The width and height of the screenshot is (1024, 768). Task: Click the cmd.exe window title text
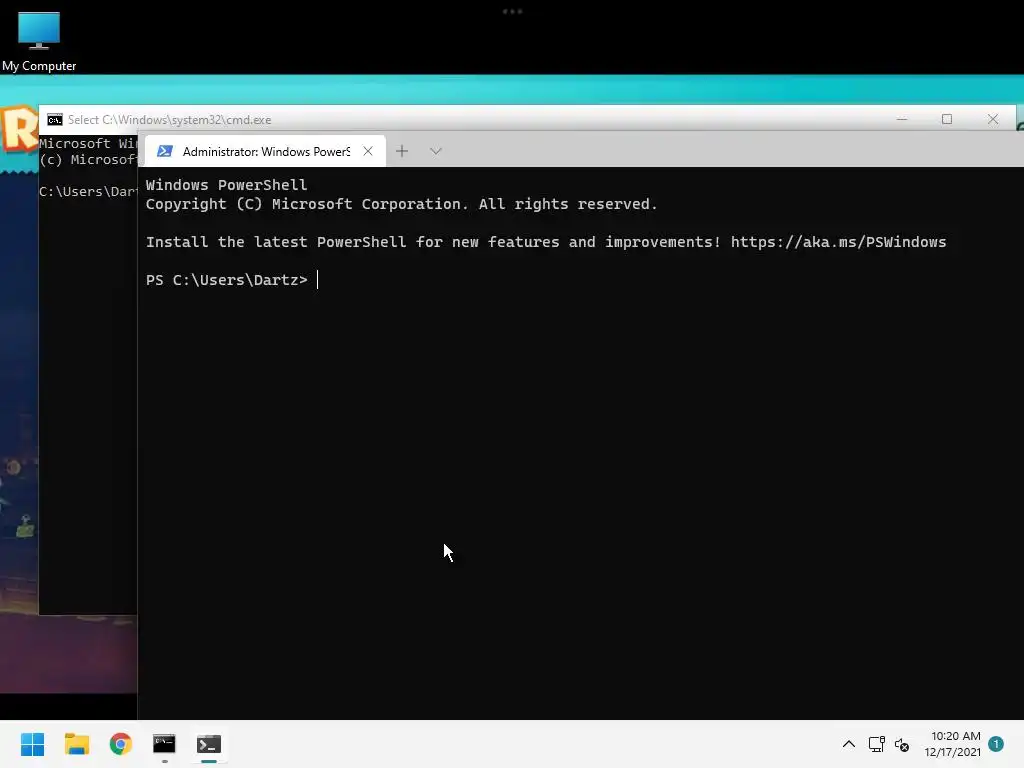[170, 120]
